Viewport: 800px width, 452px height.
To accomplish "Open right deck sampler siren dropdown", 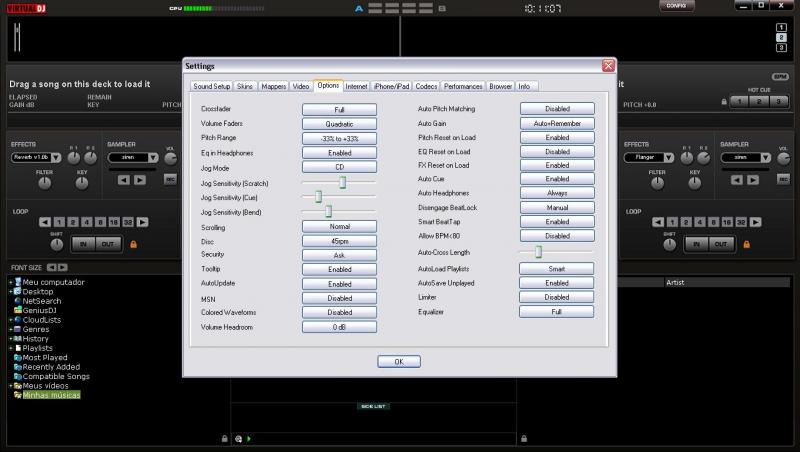I will [766, 158].
